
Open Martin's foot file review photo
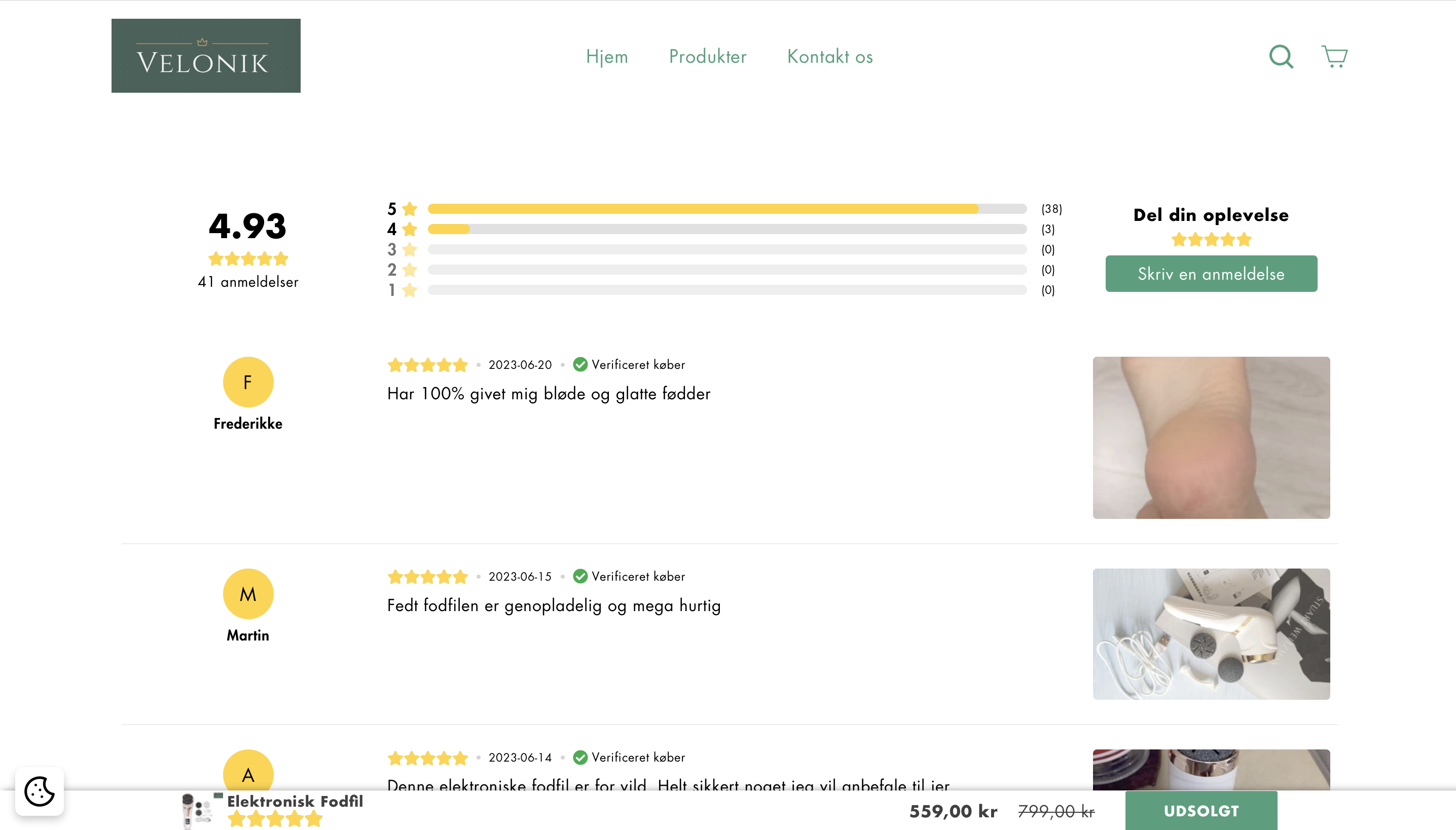click(x=1211, y=633)
